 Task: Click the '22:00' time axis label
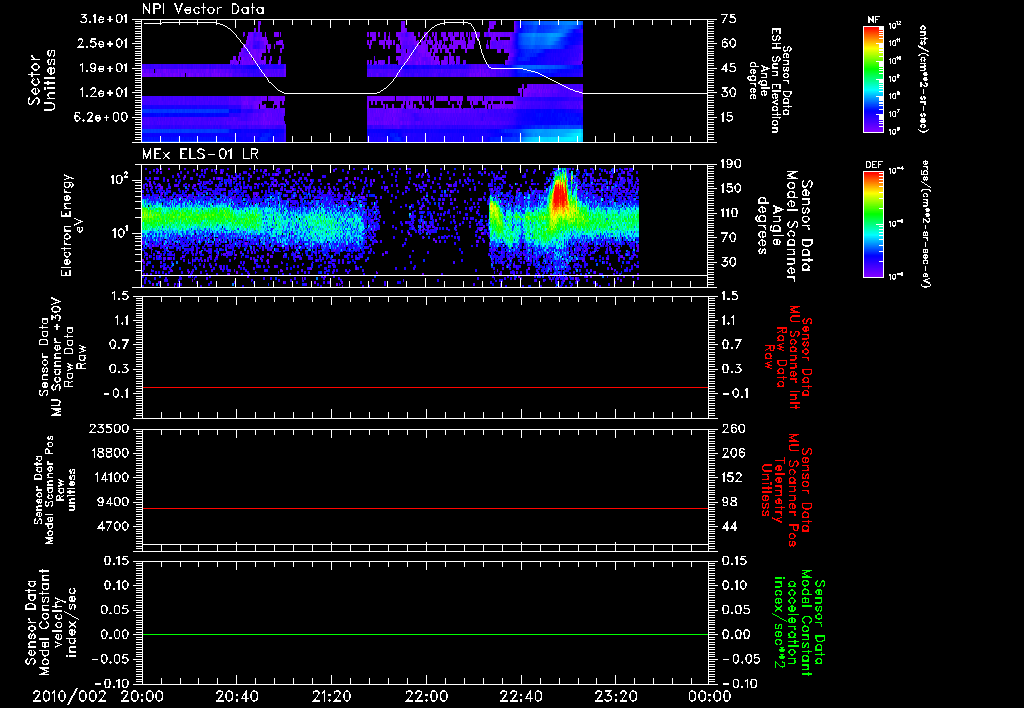426,696
